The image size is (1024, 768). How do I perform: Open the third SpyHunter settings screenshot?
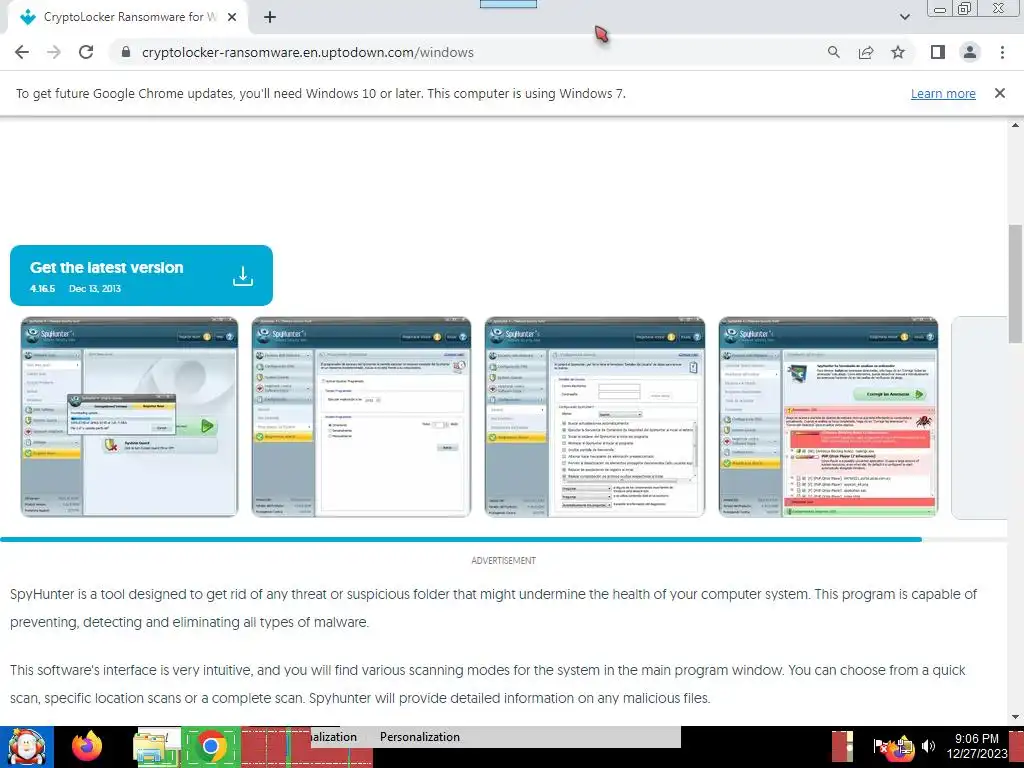pyautogui.click(x=595, y=417)
